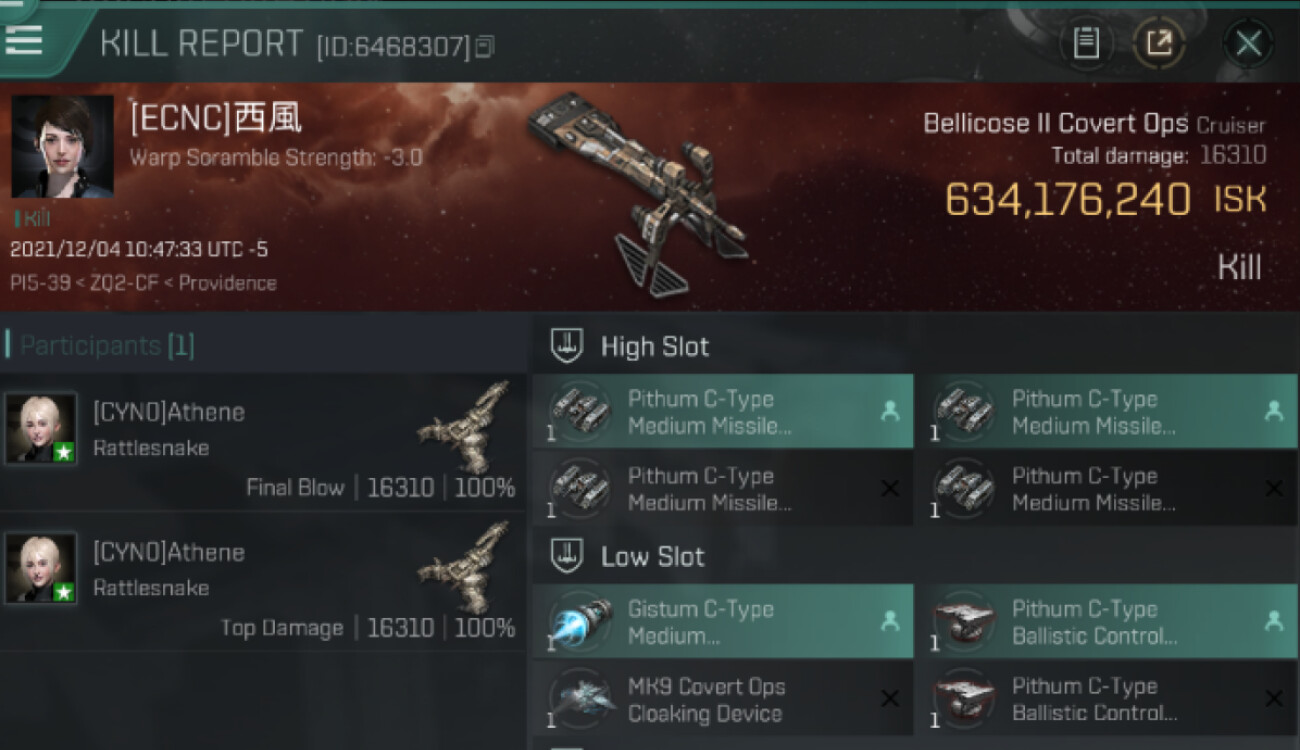Screen dimensions: 1300x750
Task: Select the MK9 Covert Ops Cloaking Device
Action: pos(723,699)
